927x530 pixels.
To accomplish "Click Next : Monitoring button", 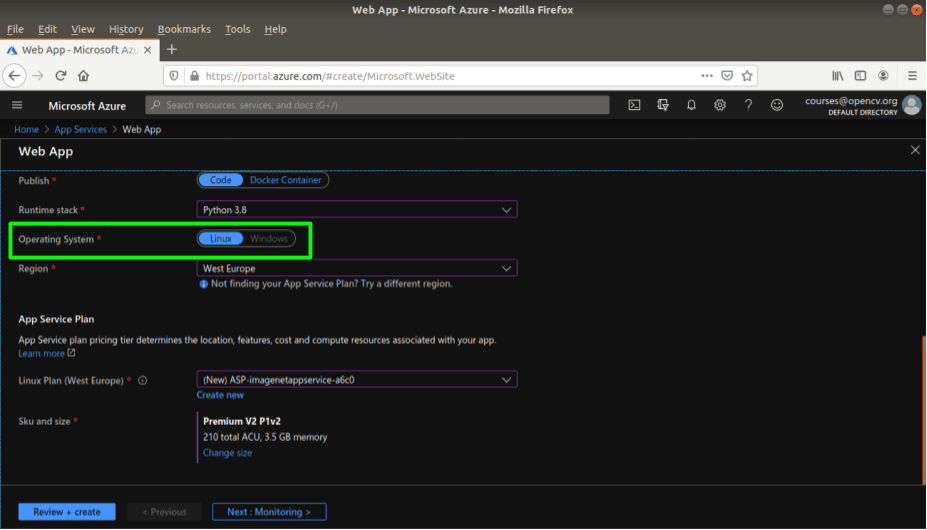I will [269, 512].
